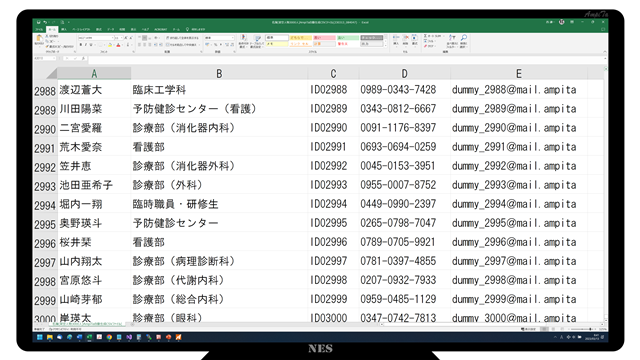
Task: Click the Save icon in quick access toolbar
Action: pos(38,22)
